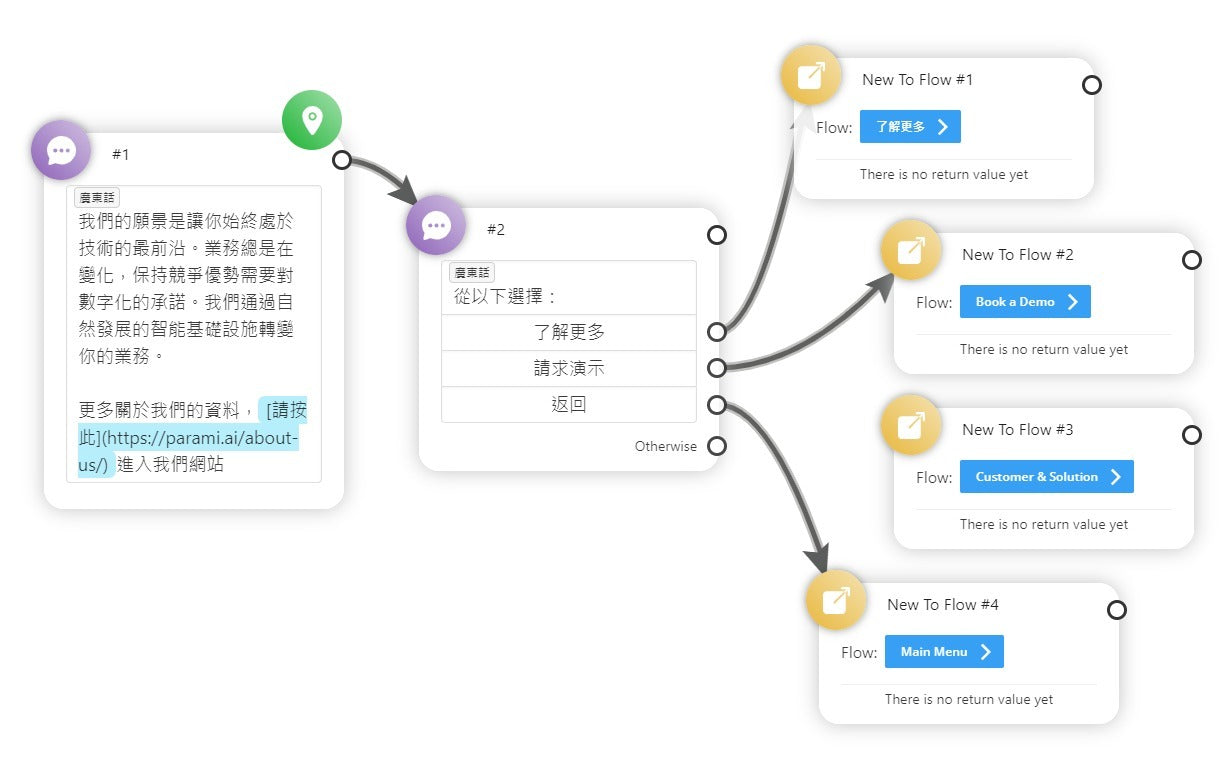Screen dimensions: 1229x772
Task: Click the 廣東話 language tag in node #2
Action: (x=472, y=273)
